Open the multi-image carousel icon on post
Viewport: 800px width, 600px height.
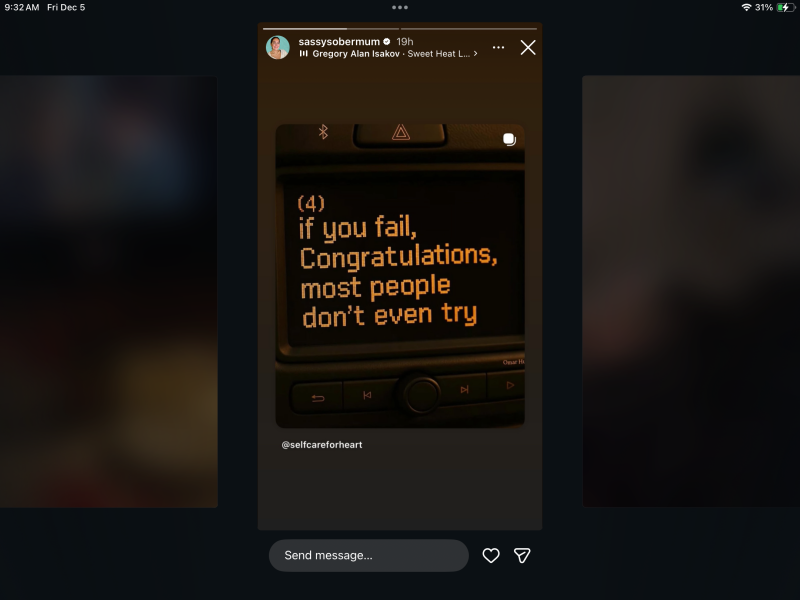click(x=509, y=139)
